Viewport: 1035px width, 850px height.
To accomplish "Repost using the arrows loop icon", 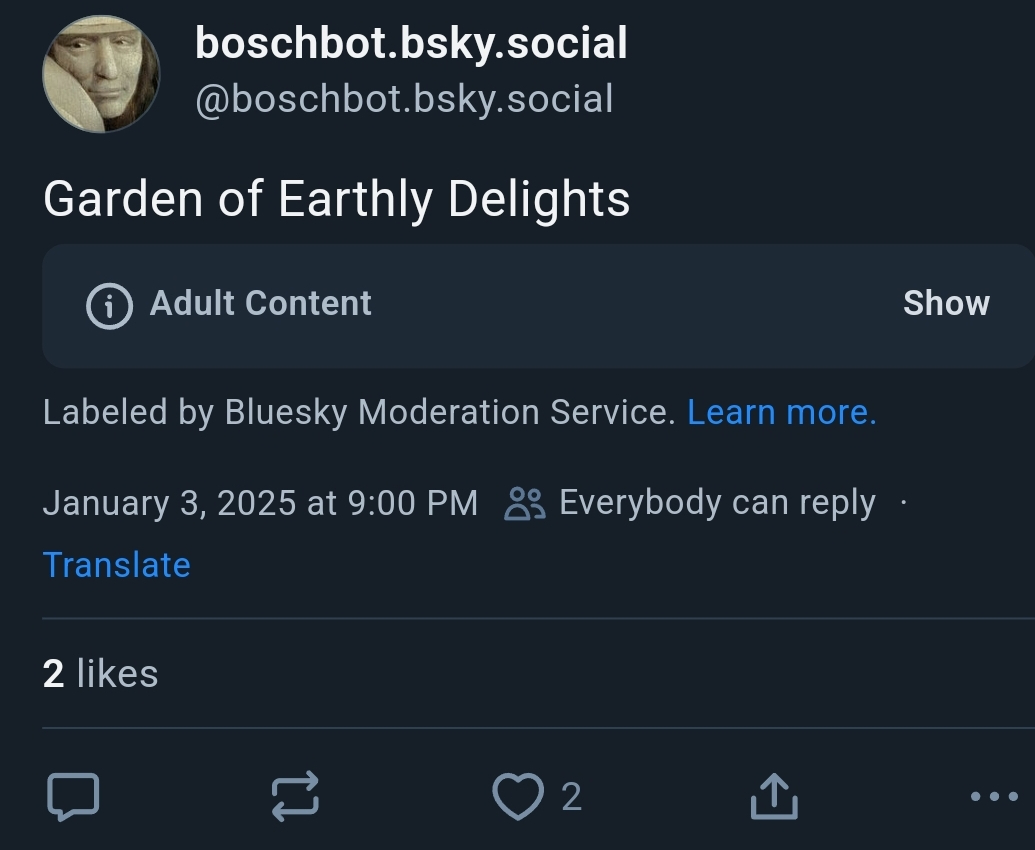I will tap(296, 797).
